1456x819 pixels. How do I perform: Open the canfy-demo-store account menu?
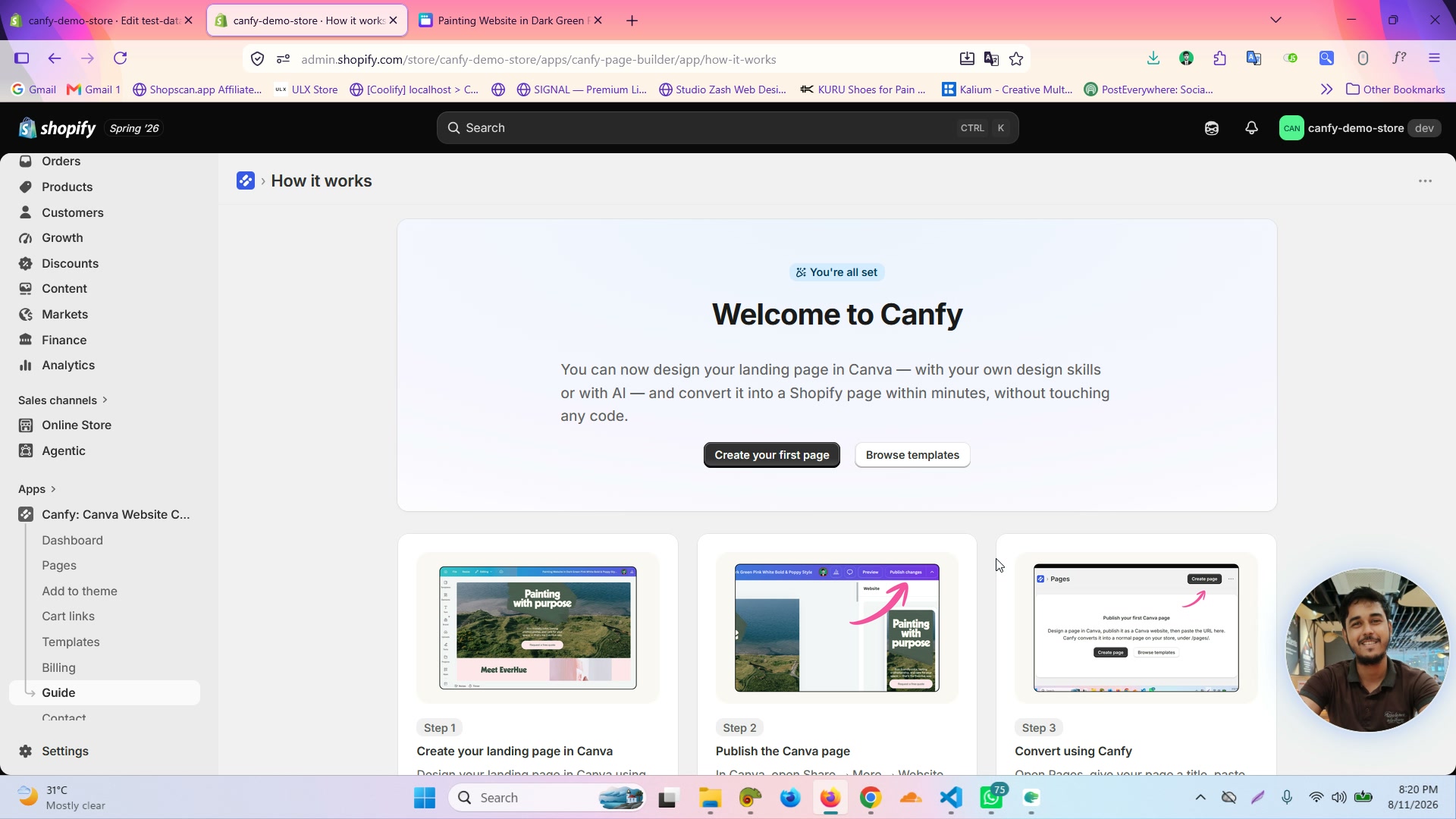[1359, 128]
